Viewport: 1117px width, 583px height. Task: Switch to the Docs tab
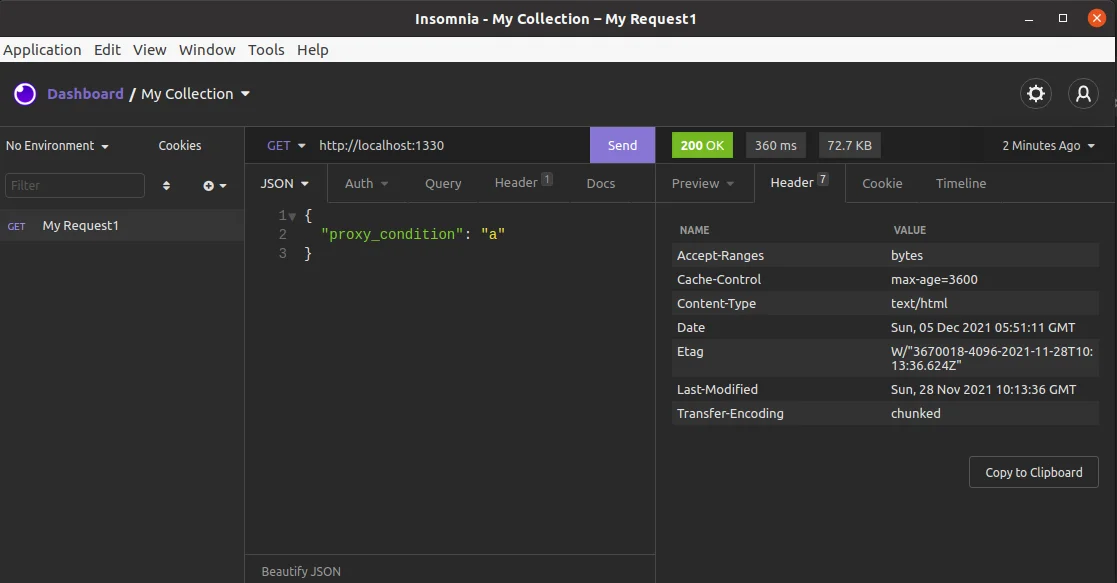(601, 183)
